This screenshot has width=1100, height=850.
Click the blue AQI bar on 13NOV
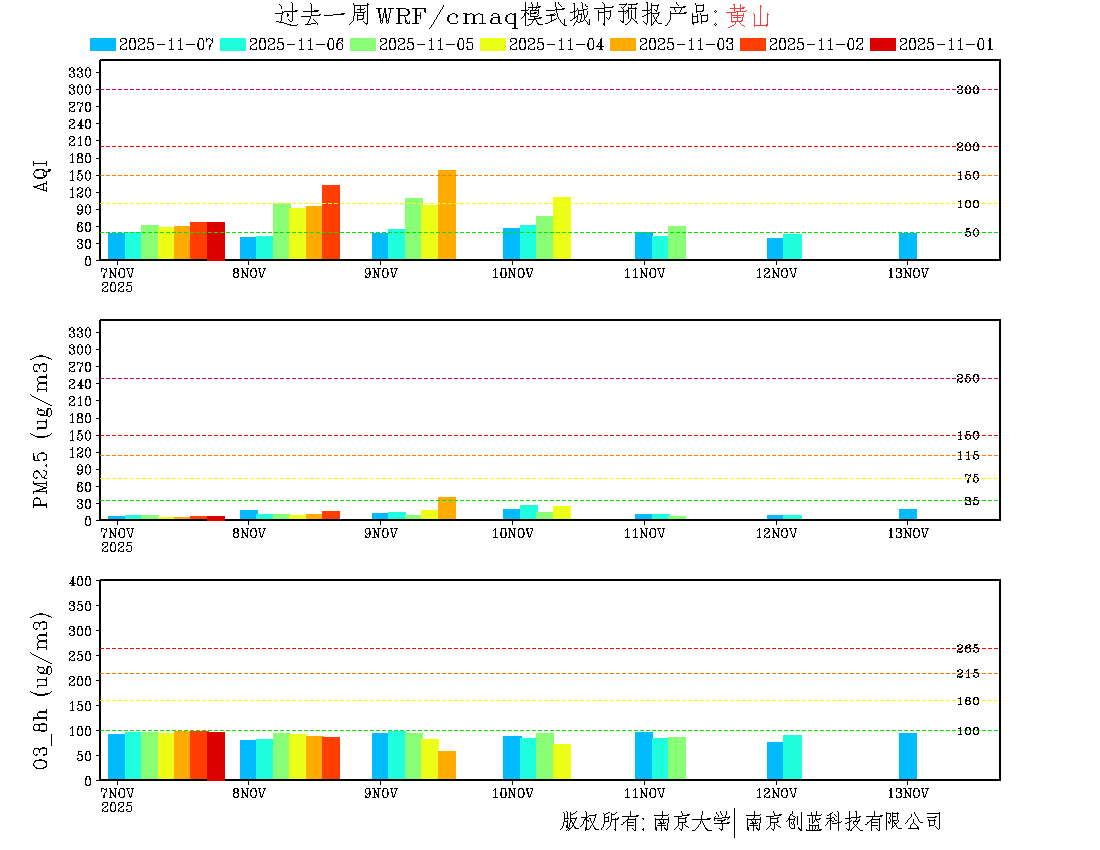(908, 246)
